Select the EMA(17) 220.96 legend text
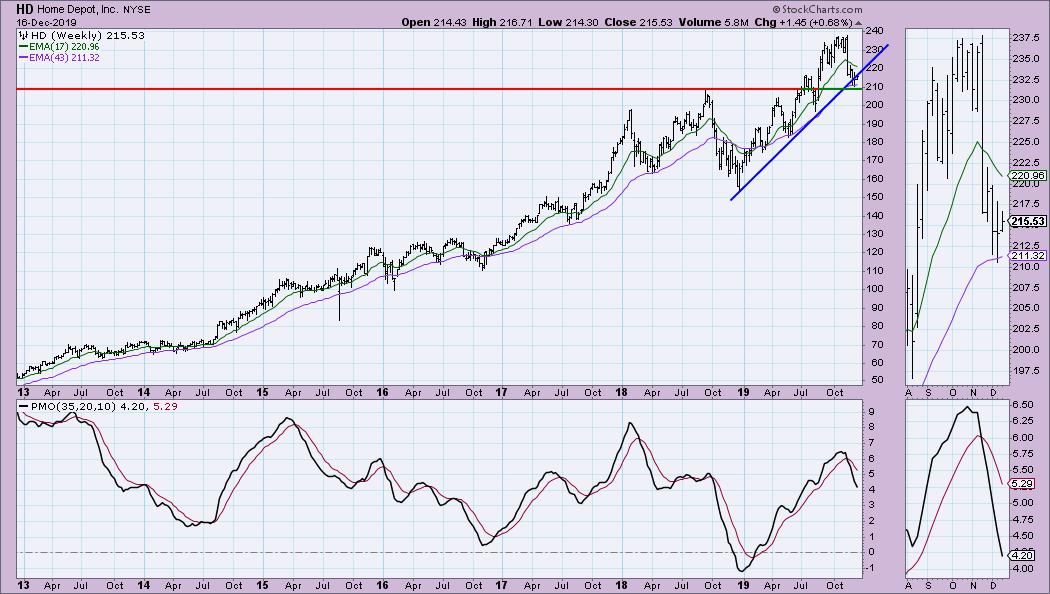The image size is (1050, 594). pos(64,47)
